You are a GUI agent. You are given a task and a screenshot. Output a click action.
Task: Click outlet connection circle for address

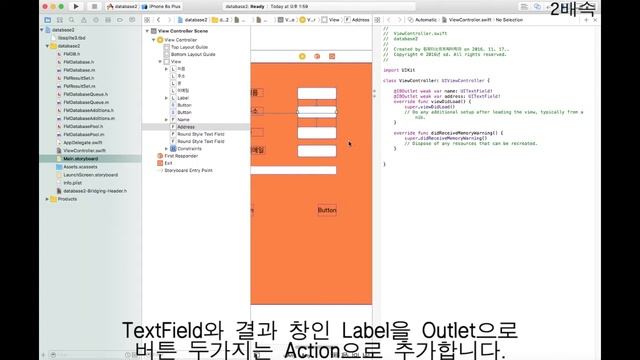pos(374,96)
